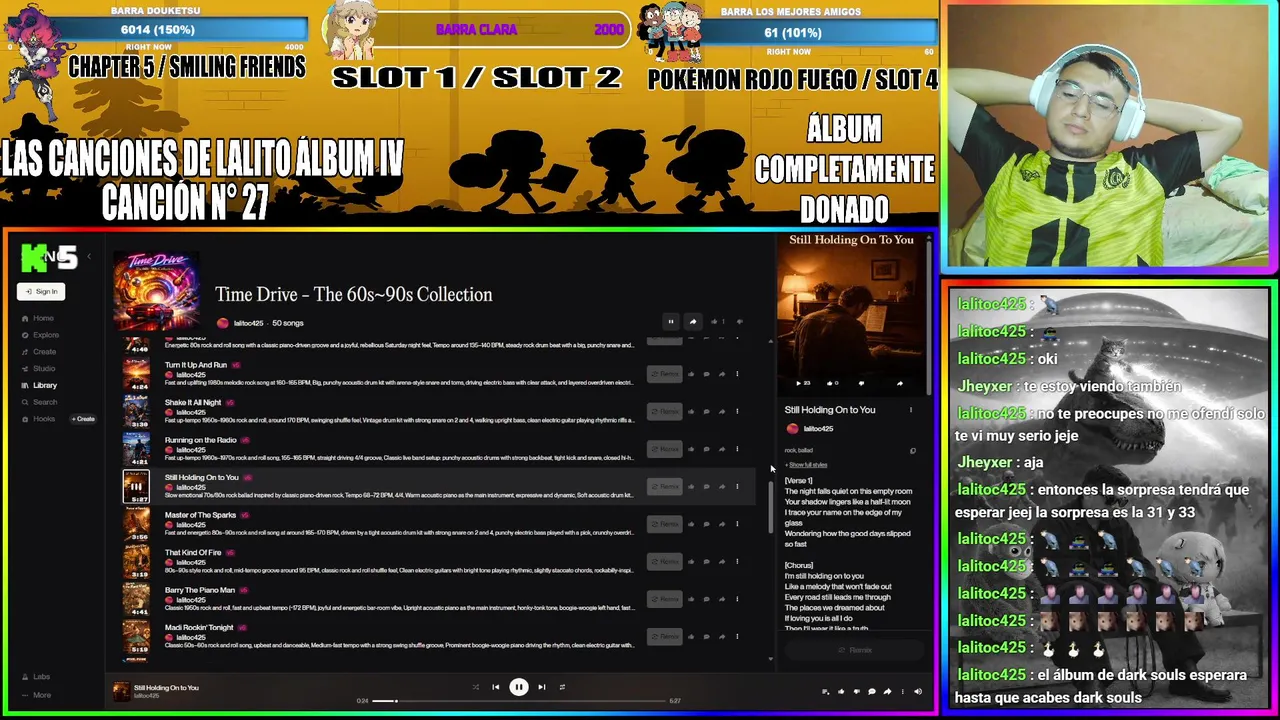1280x720 pixels.
Task: Open more options for That Kind Of Fire
Action: click(737, 561)
